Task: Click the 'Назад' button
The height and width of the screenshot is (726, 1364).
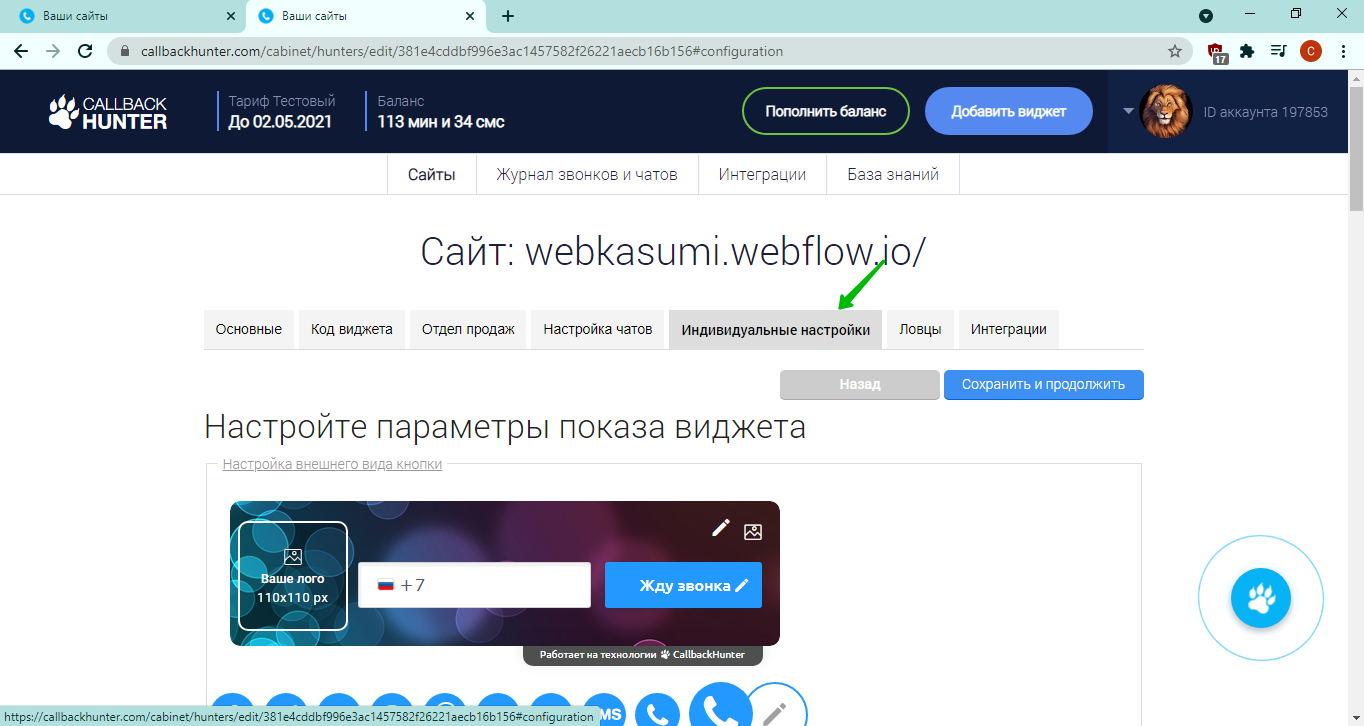Action: [x=860, y=385]
